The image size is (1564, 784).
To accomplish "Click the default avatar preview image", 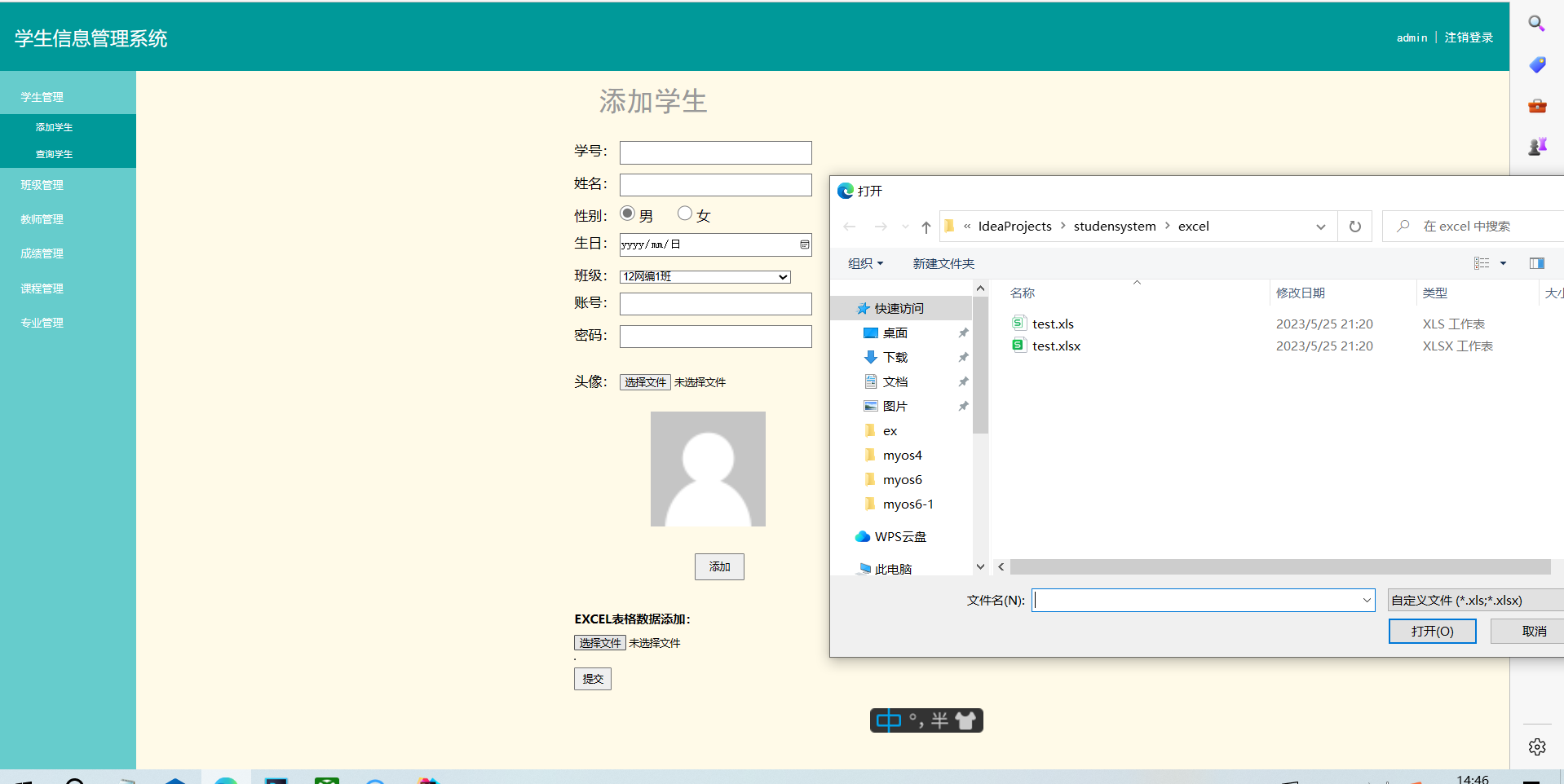I will coord(708,469).
